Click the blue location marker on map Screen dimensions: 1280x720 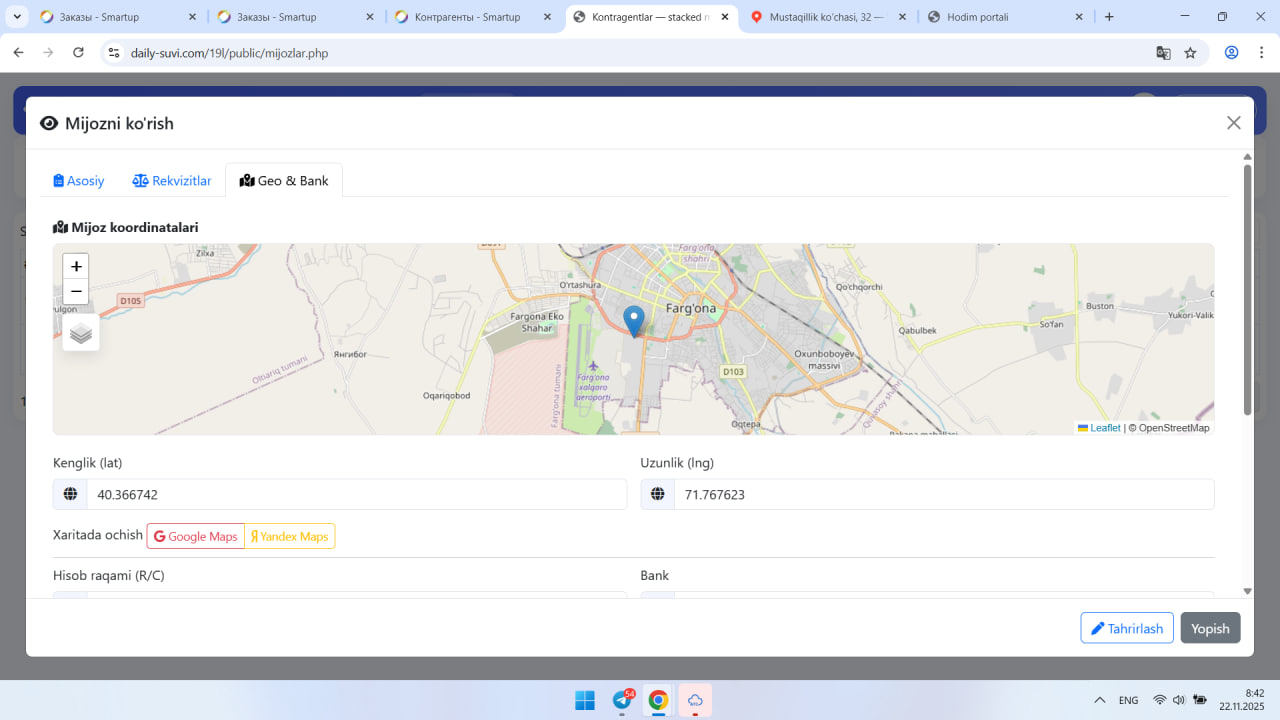tap(633, 320)
